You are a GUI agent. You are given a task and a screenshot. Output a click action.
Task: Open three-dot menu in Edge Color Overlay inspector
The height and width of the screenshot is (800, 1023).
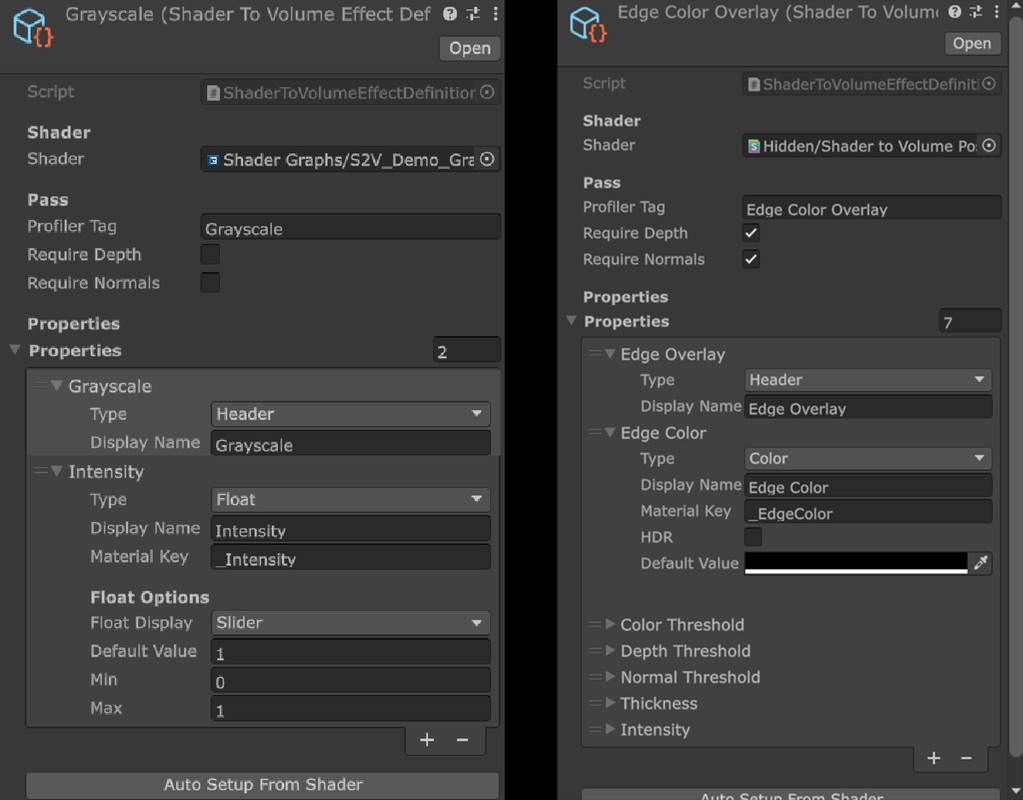996,12
